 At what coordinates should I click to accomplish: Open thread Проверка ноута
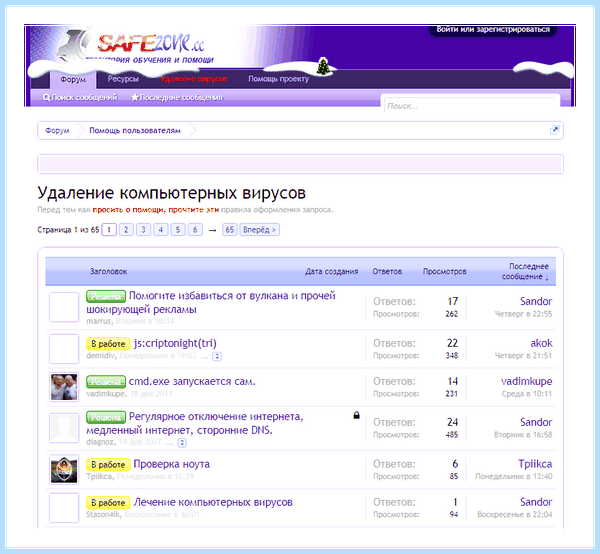coord(171,464)
